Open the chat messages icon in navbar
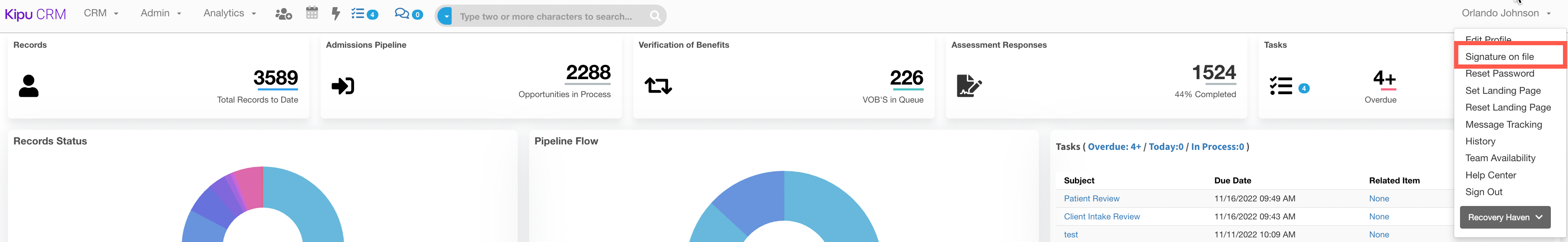 [409, 13]
